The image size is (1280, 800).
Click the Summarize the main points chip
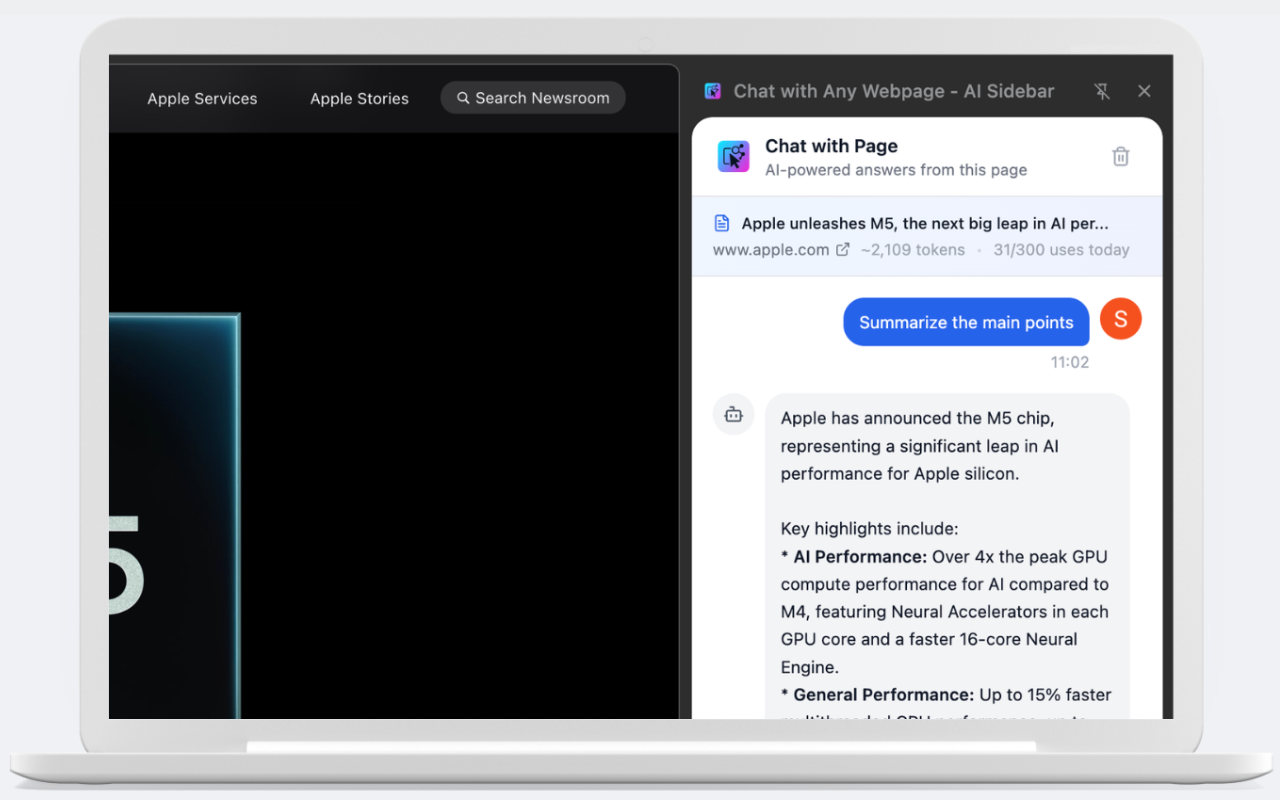[965, 322]
